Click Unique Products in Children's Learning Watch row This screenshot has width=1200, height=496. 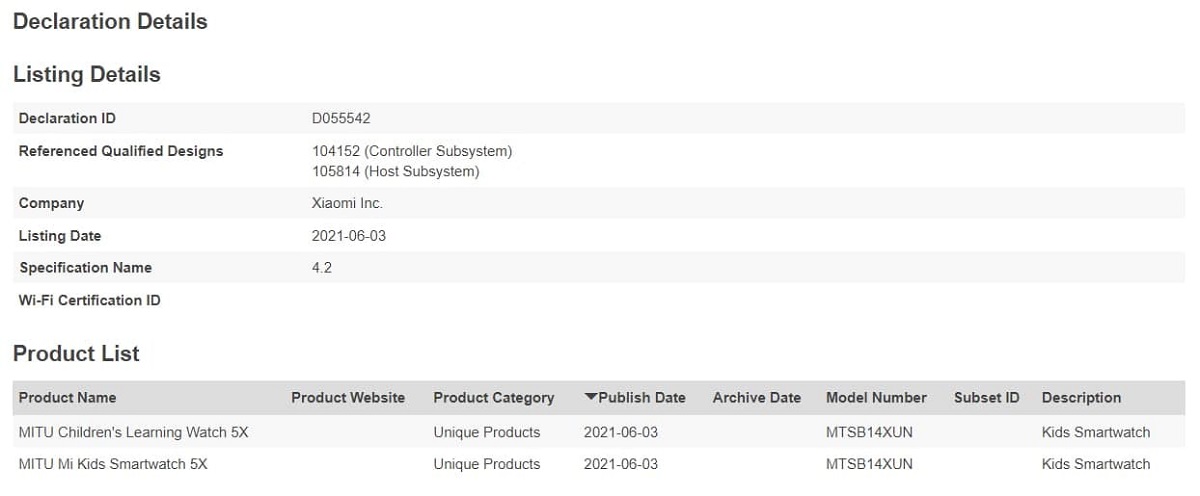[x=487, y=433]
